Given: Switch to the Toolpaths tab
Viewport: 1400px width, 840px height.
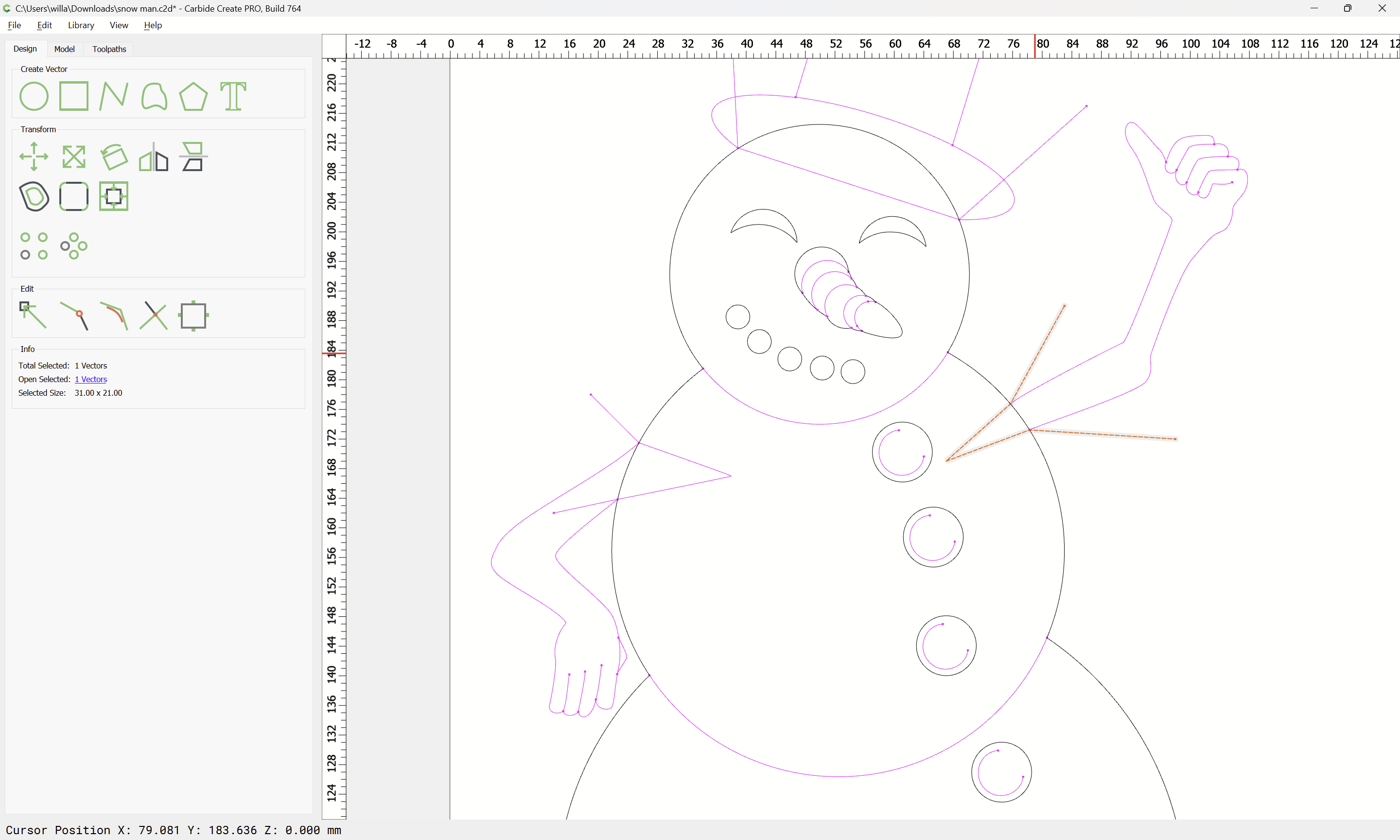Looking at the screenshot, I should click(x=109, y=49).
